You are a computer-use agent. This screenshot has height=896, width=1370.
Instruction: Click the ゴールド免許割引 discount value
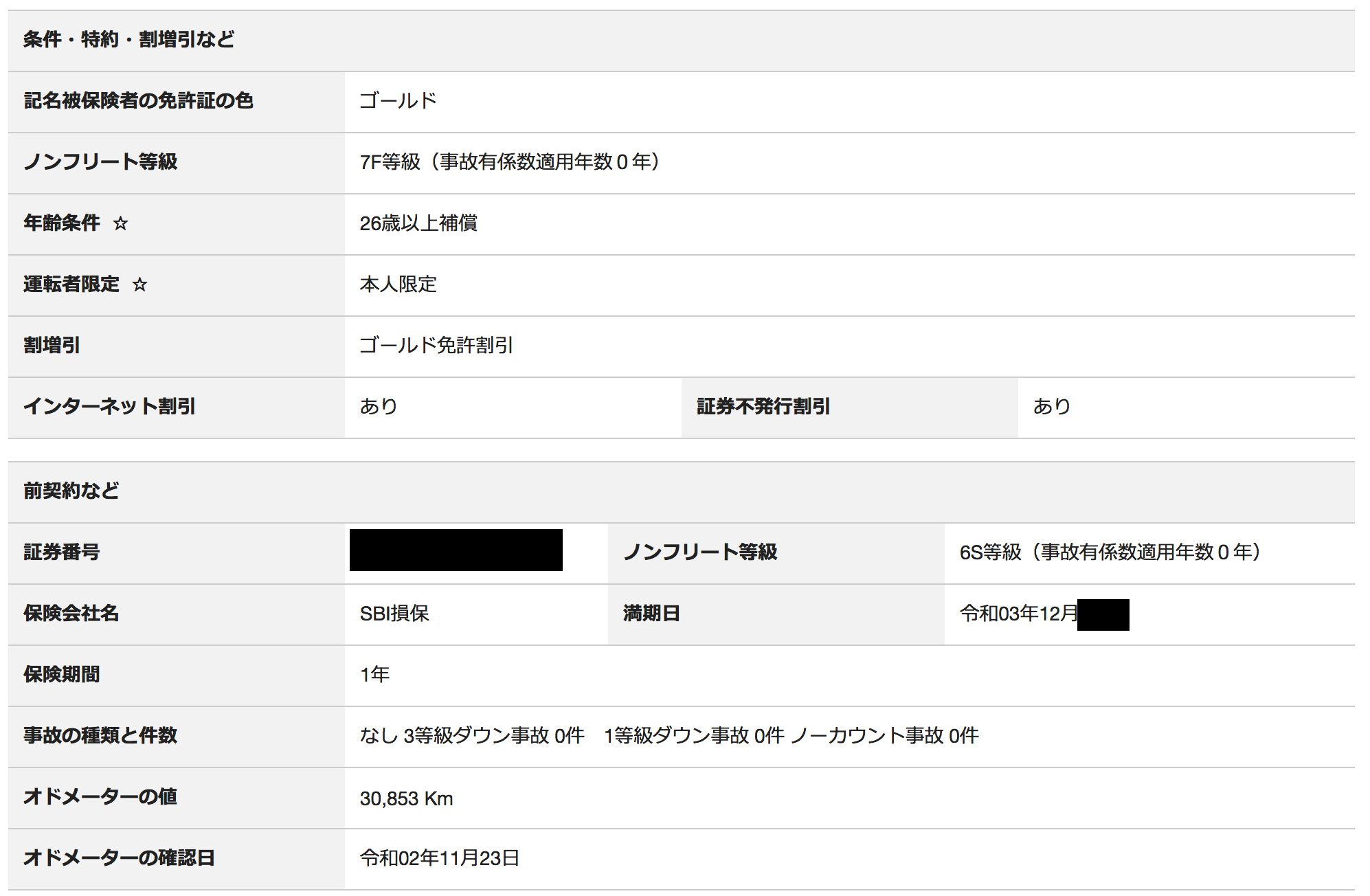[436, 346]
